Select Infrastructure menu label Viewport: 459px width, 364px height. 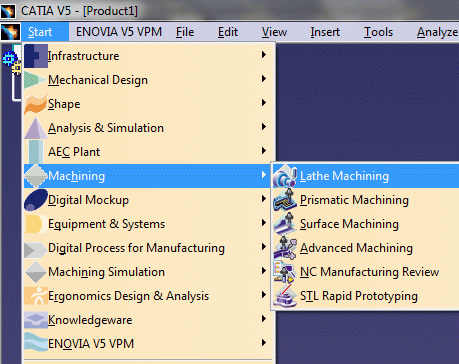point(83,56)
